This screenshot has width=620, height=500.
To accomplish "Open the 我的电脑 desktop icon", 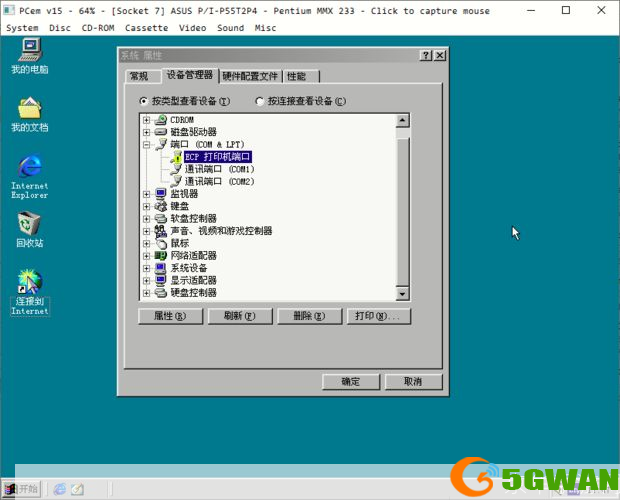I will click(30, 56).
